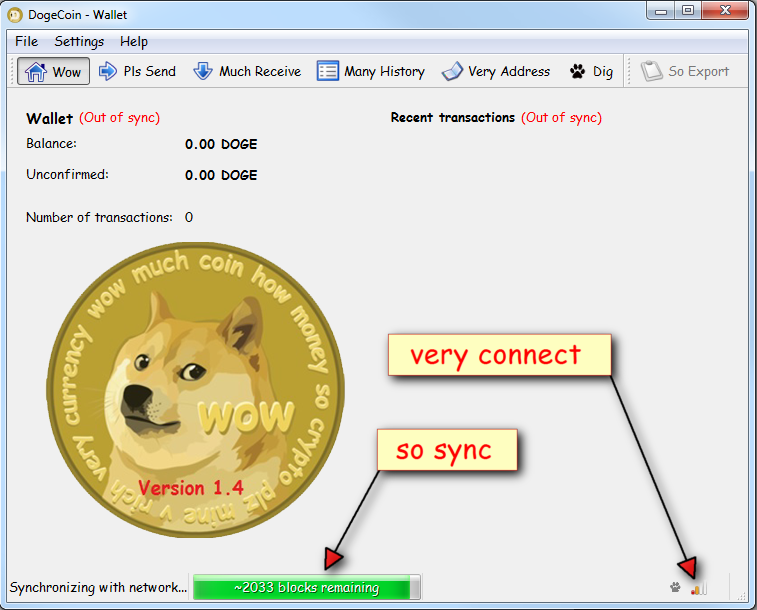Click the Dogecoin logo image
Viewport: 757px width, 610px height.
point(196,390)
